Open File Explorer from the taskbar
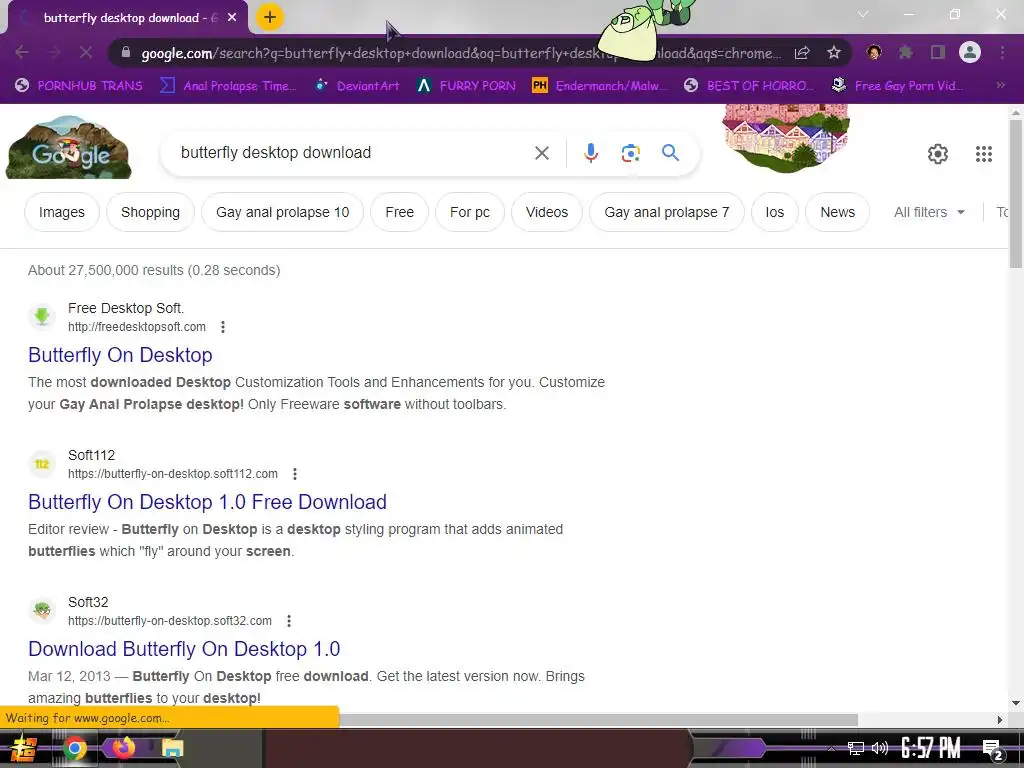The image size is (1024, 768). point(172,748)
